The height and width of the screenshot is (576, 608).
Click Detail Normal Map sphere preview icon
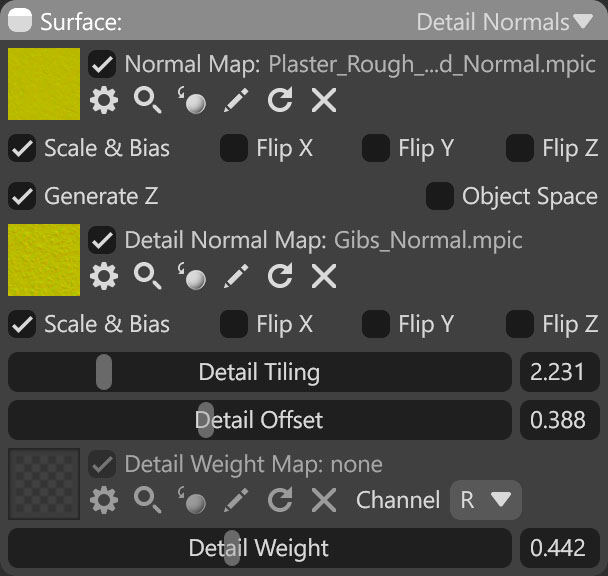[x=191, y=276]
